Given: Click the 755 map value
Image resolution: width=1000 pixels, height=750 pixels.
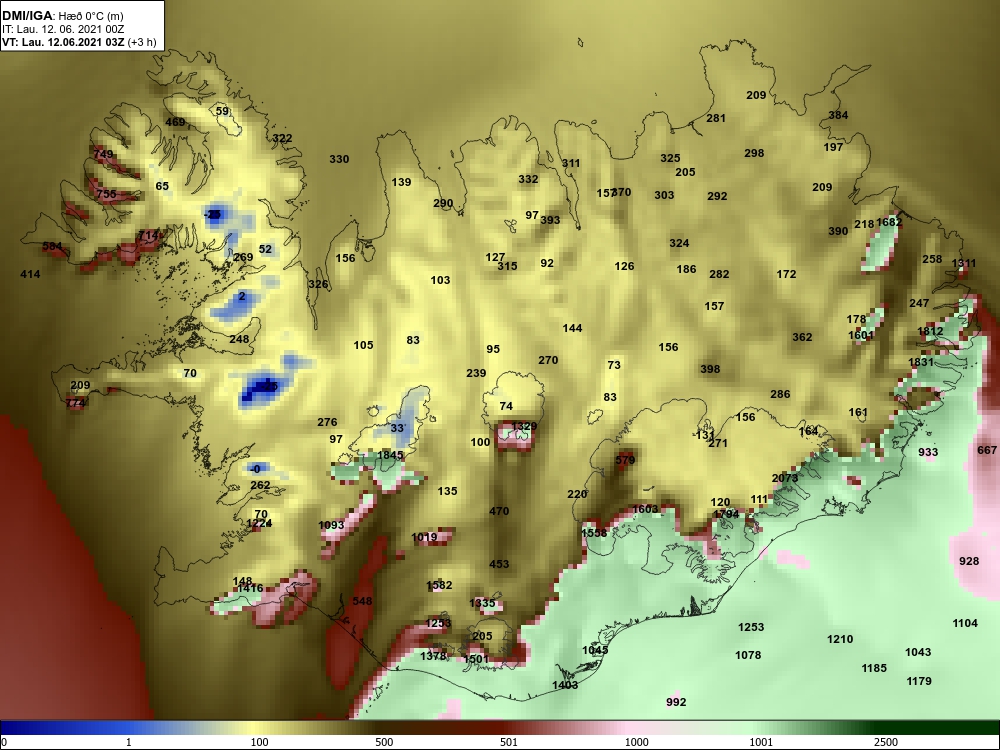Looking at the screenshot, I should (107, 194).
